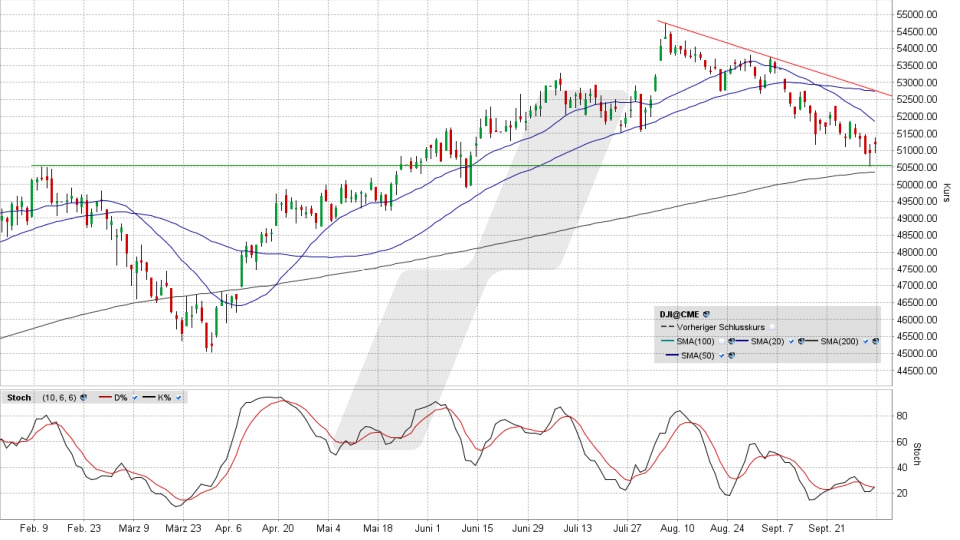The height and width of the screenshot is (540, 960).
Task: Click the K% legend label
Action: 164,397
